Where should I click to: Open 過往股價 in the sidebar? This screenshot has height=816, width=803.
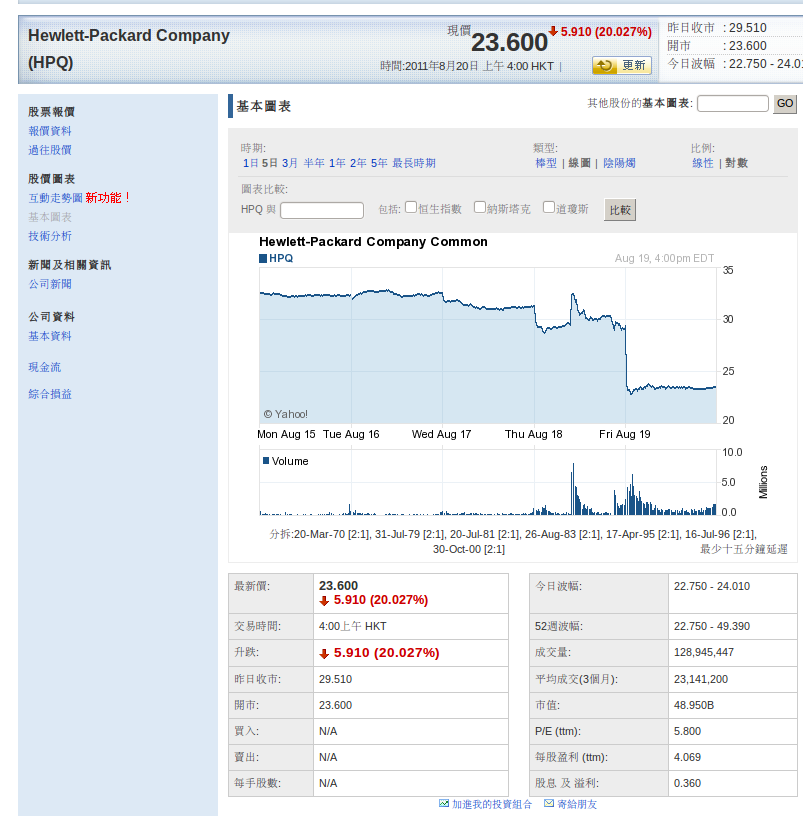coord(50,150)
